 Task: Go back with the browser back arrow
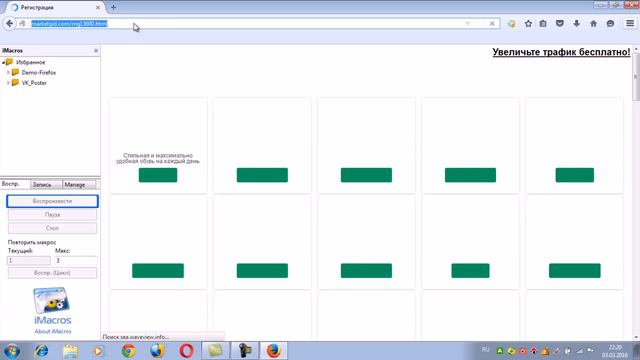[9, 24]
